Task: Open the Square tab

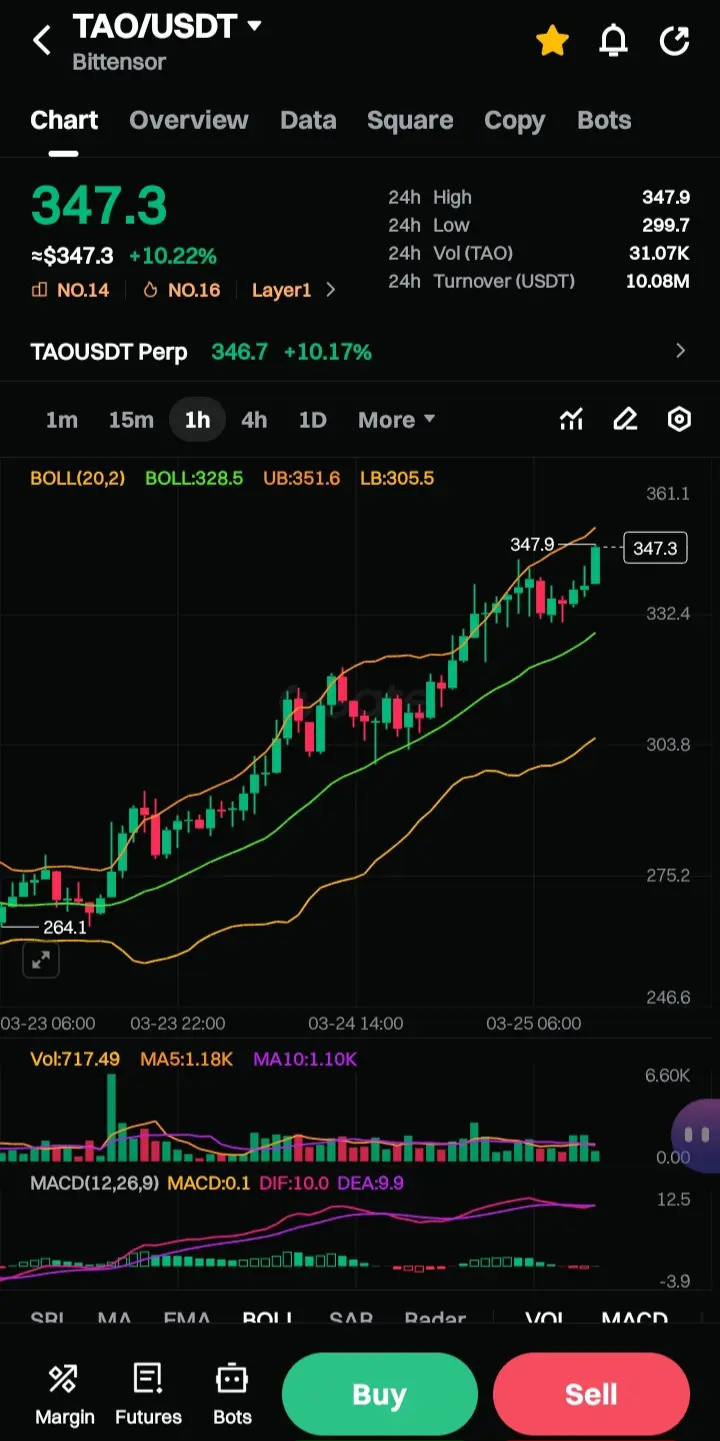Action: coord(410,120)
